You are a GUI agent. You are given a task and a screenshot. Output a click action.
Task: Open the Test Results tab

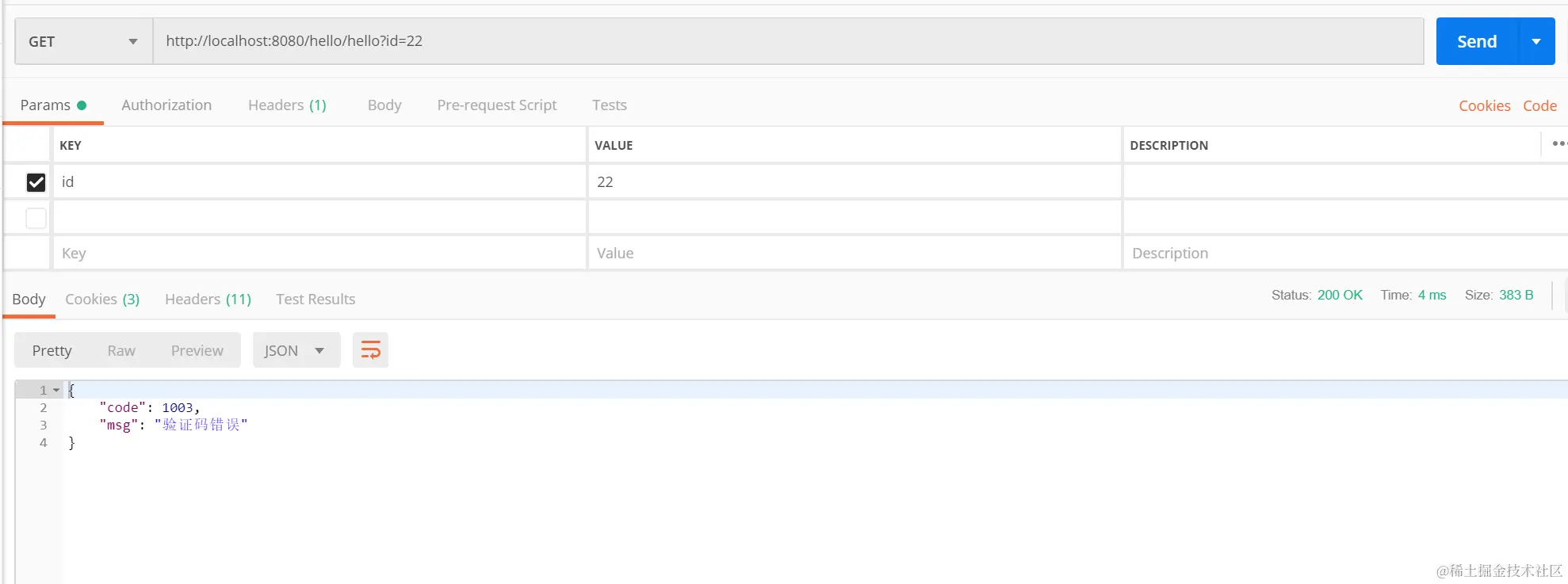316,300
